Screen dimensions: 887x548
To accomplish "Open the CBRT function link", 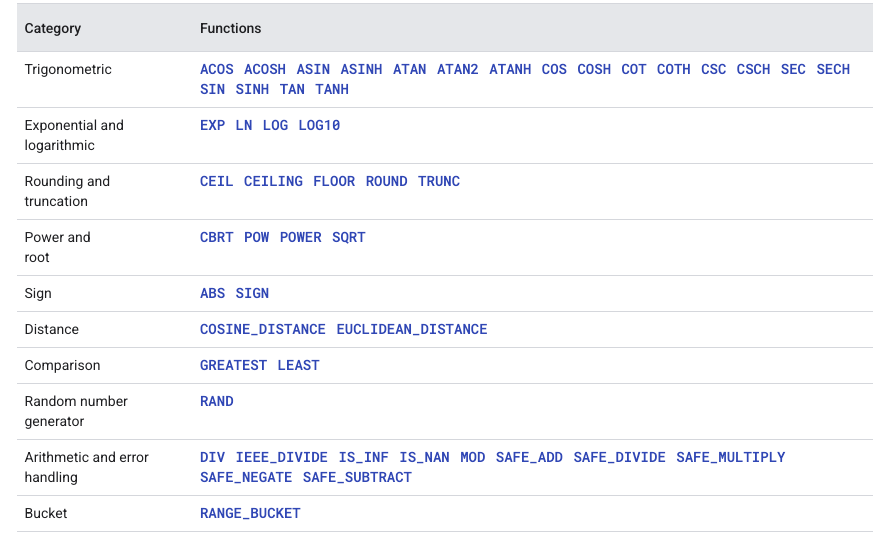I will click(217, 238).
